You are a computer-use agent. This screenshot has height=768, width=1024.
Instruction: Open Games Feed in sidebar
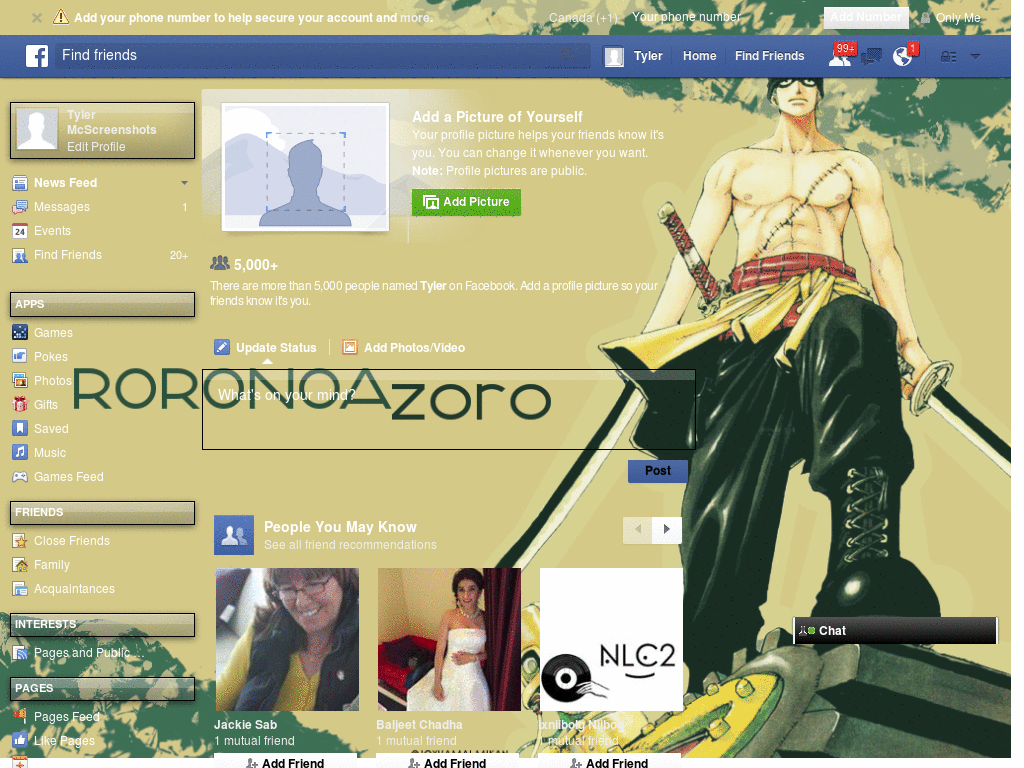(x=68, y=477)
